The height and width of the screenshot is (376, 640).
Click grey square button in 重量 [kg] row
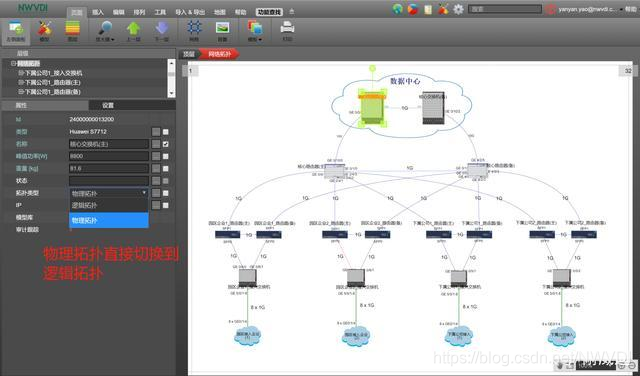156,169
